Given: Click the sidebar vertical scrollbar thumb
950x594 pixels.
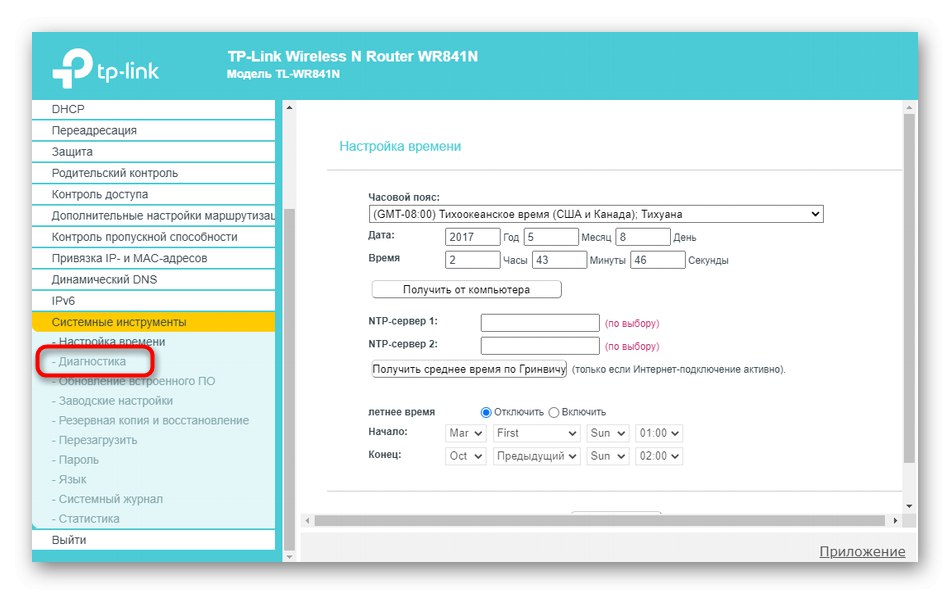Looking at the screenshot, I should (289, 379).
